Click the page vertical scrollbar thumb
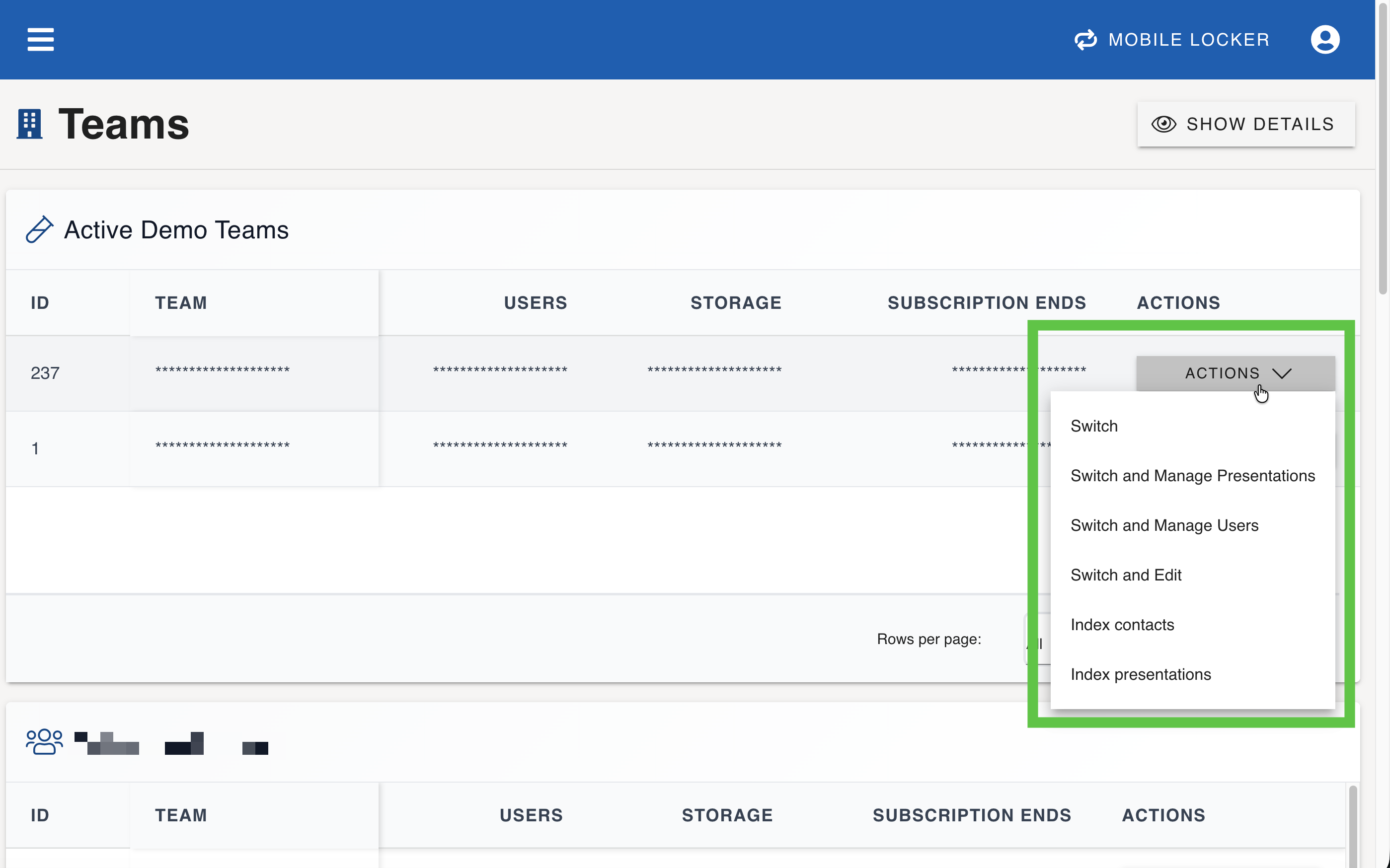The image size is (1390, 868). point(1383,149)
